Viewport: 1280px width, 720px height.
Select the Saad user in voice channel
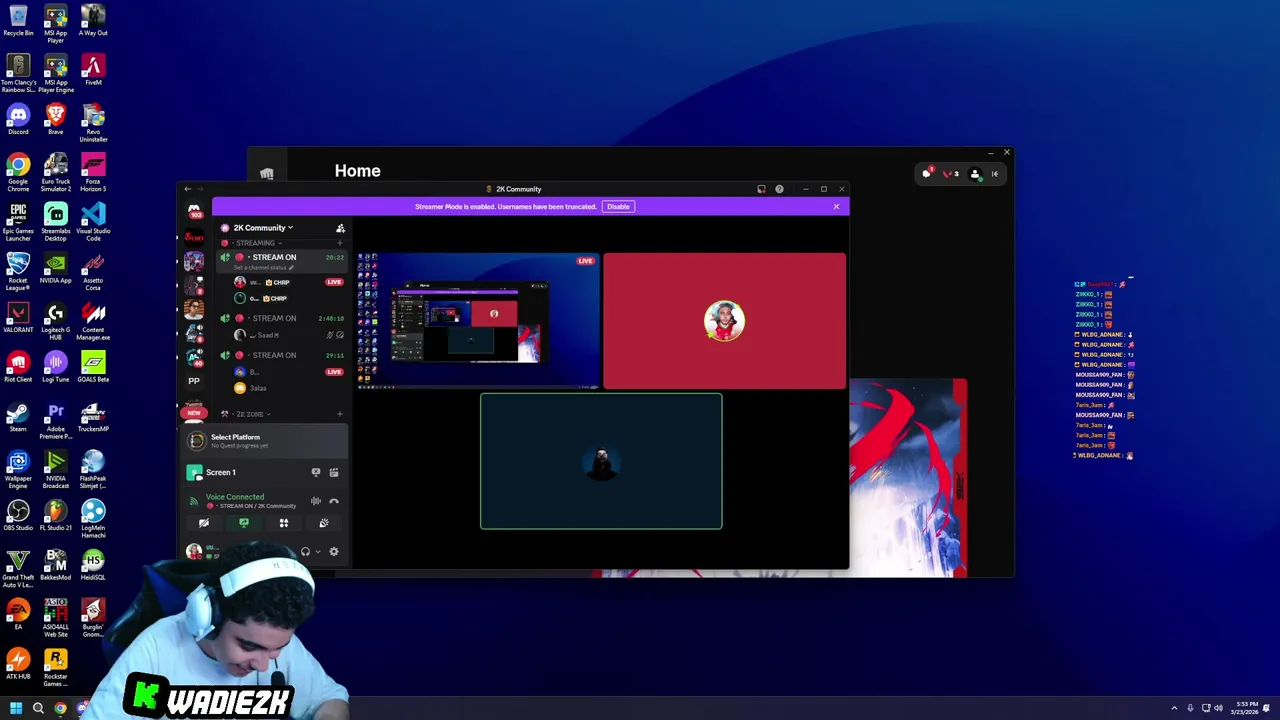[x=283, y=335]
